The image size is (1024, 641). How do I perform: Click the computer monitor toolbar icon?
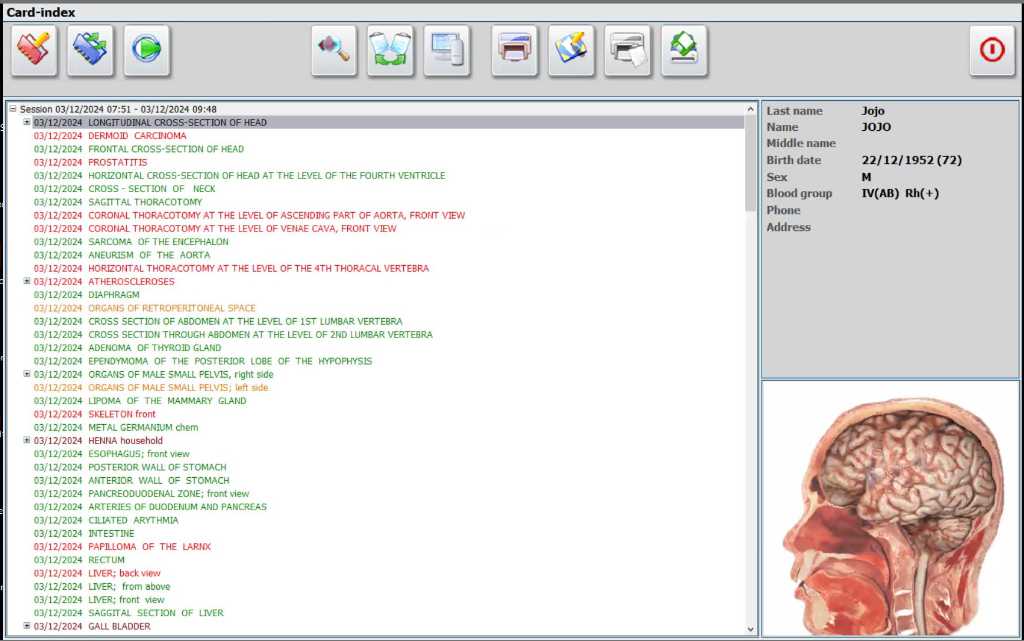click(x=447, y=50)
